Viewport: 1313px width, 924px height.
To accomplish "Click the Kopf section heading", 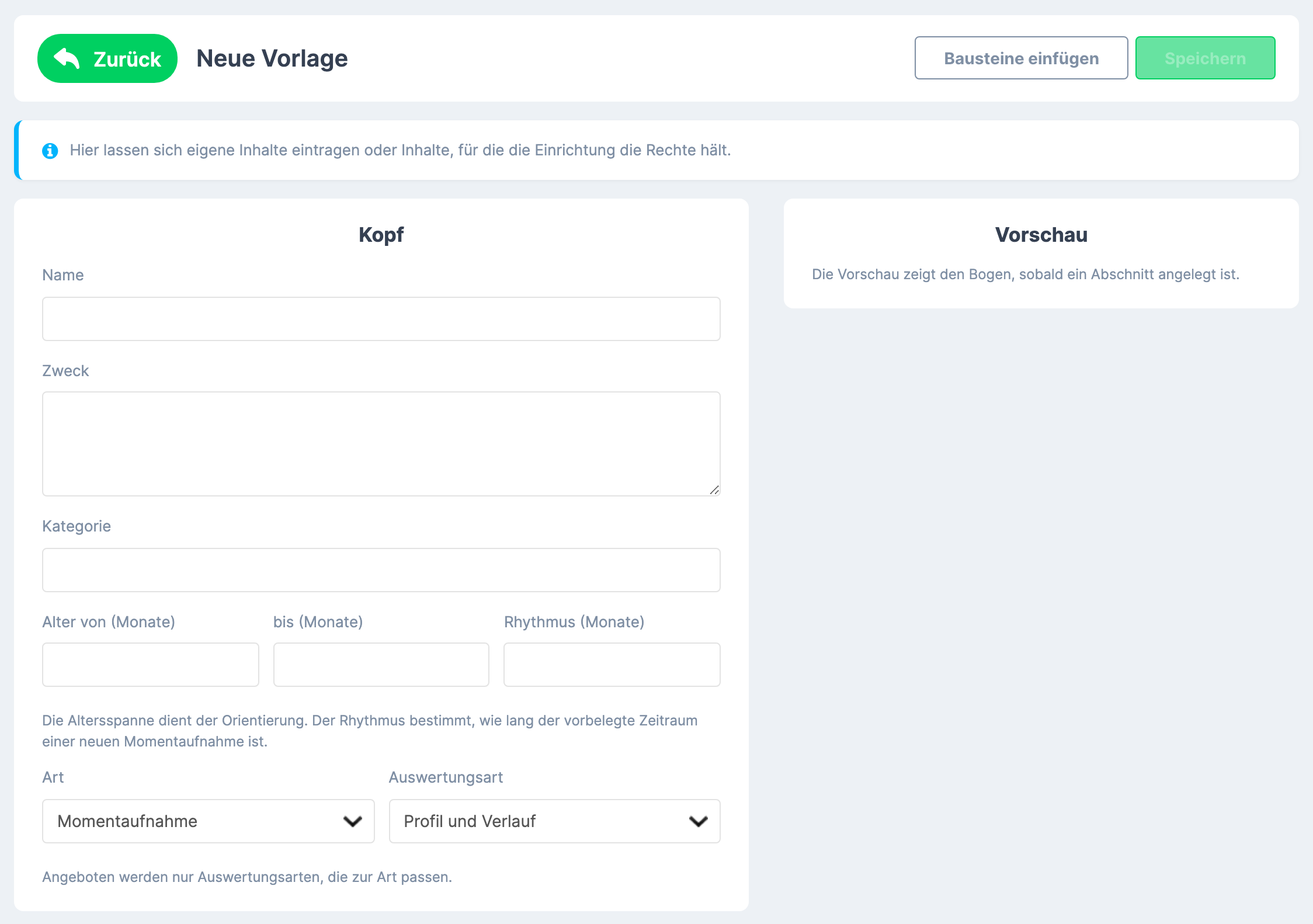I will [381, 235].
